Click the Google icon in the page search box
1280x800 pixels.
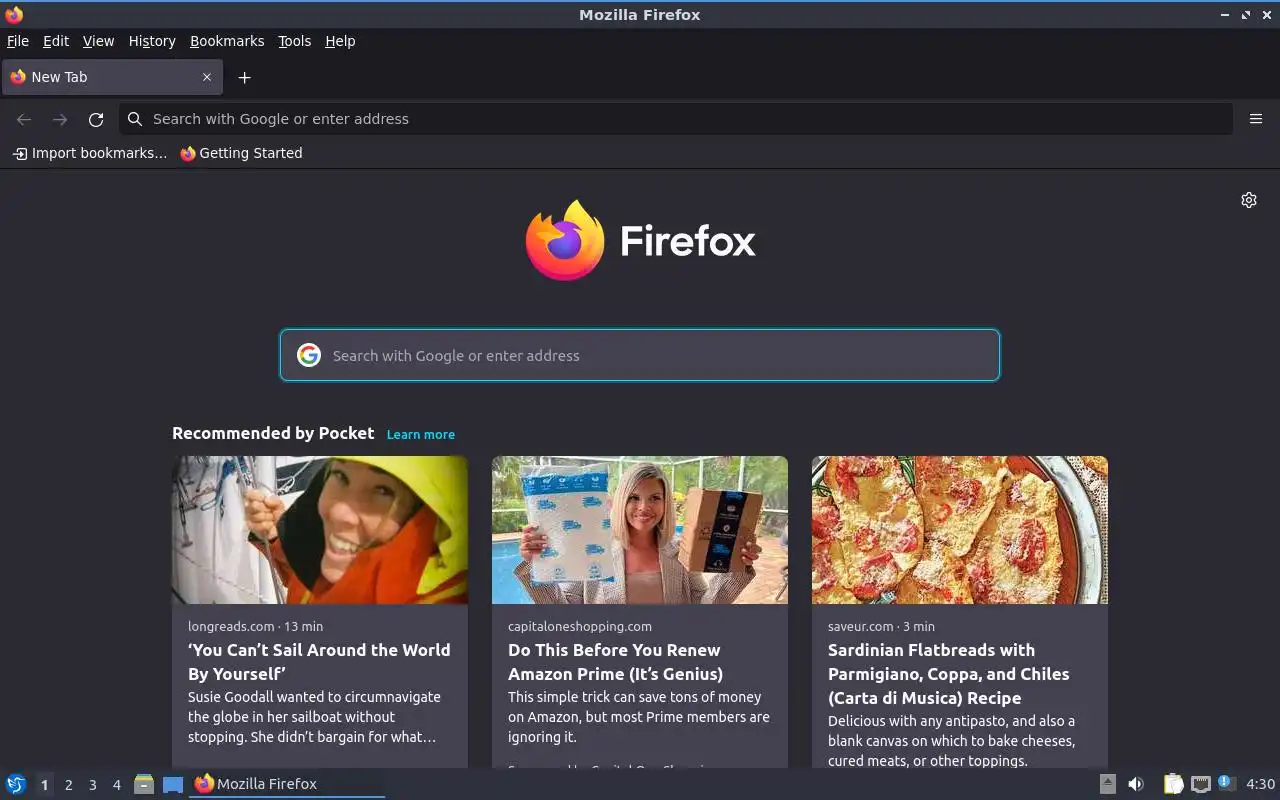(309, 355)
